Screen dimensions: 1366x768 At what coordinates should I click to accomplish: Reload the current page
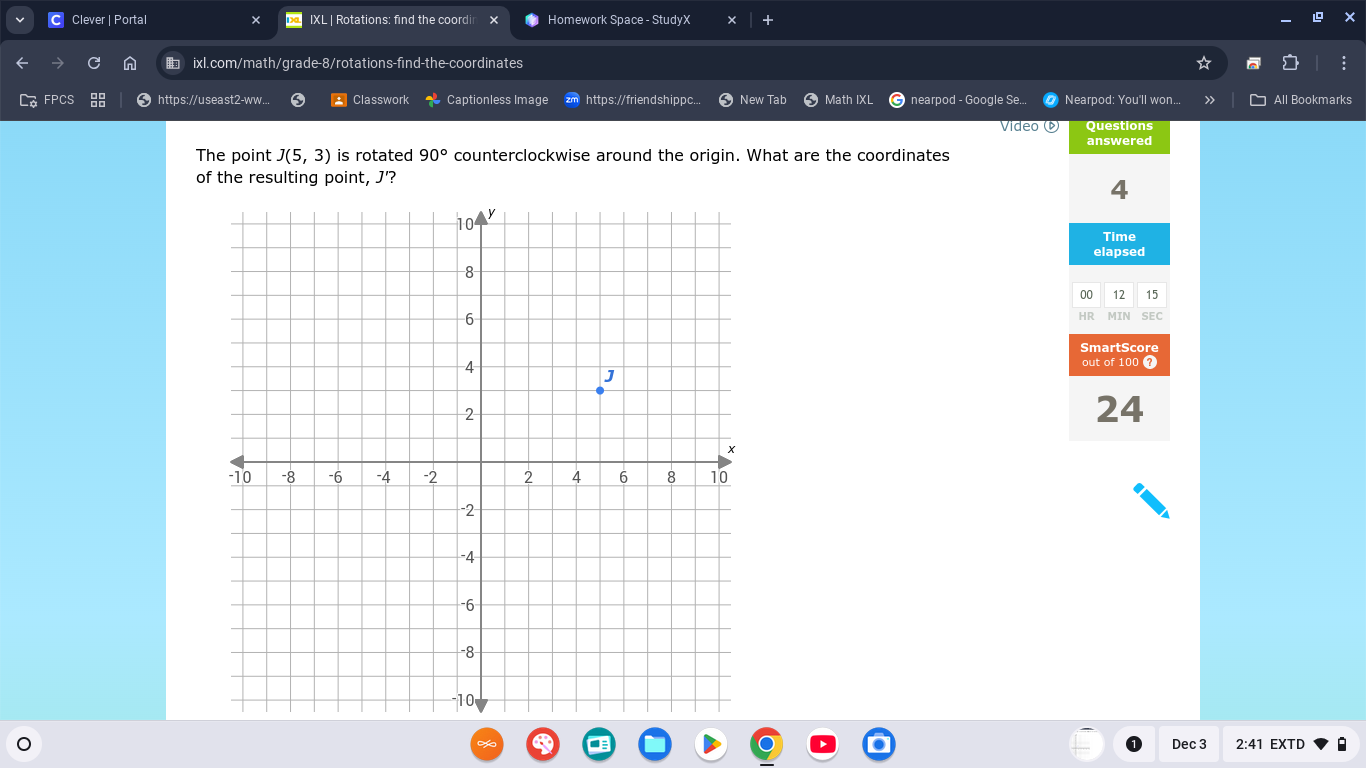[x=94, y=63]
